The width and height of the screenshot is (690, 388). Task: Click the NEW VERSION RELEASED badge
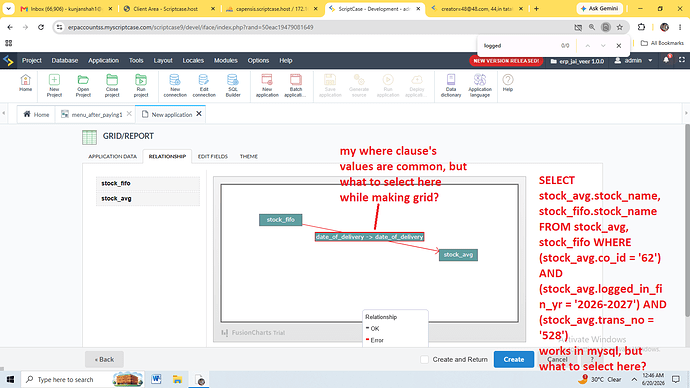pyautogui.click(x=506, y=61)
